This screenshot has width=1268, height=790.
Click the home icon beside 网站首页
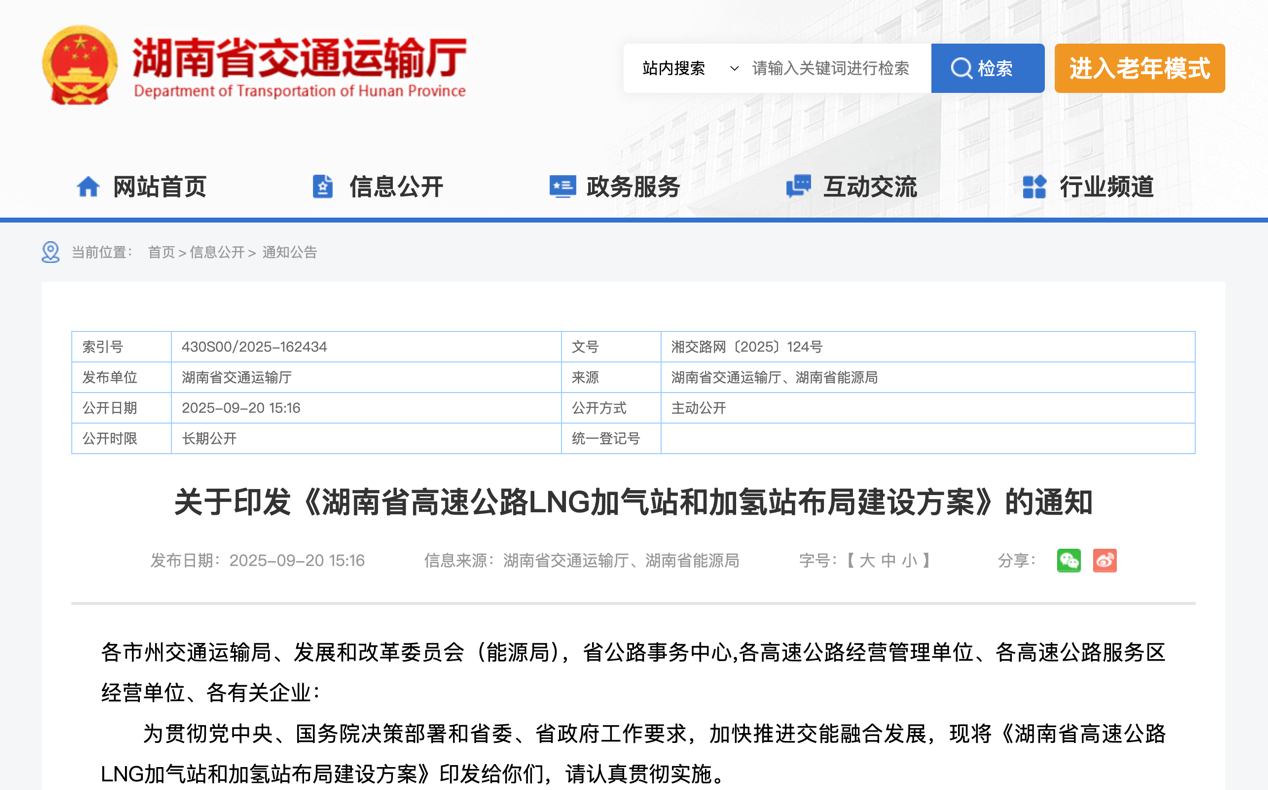pyautogui.click(x=88, y=186)
